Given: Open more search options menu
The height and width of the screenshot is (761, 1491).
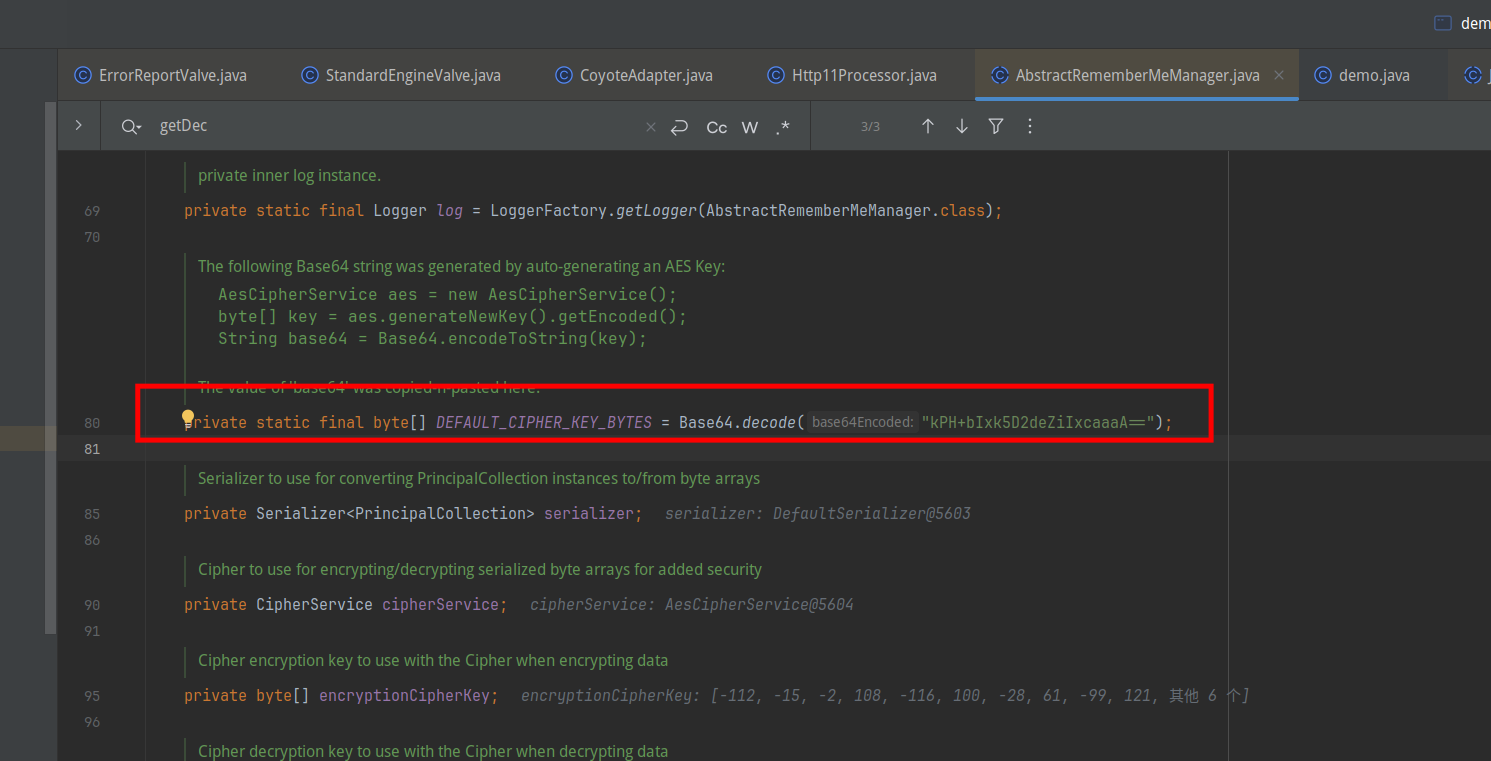Looking at the screenshot, I should tap(1030, 126).
